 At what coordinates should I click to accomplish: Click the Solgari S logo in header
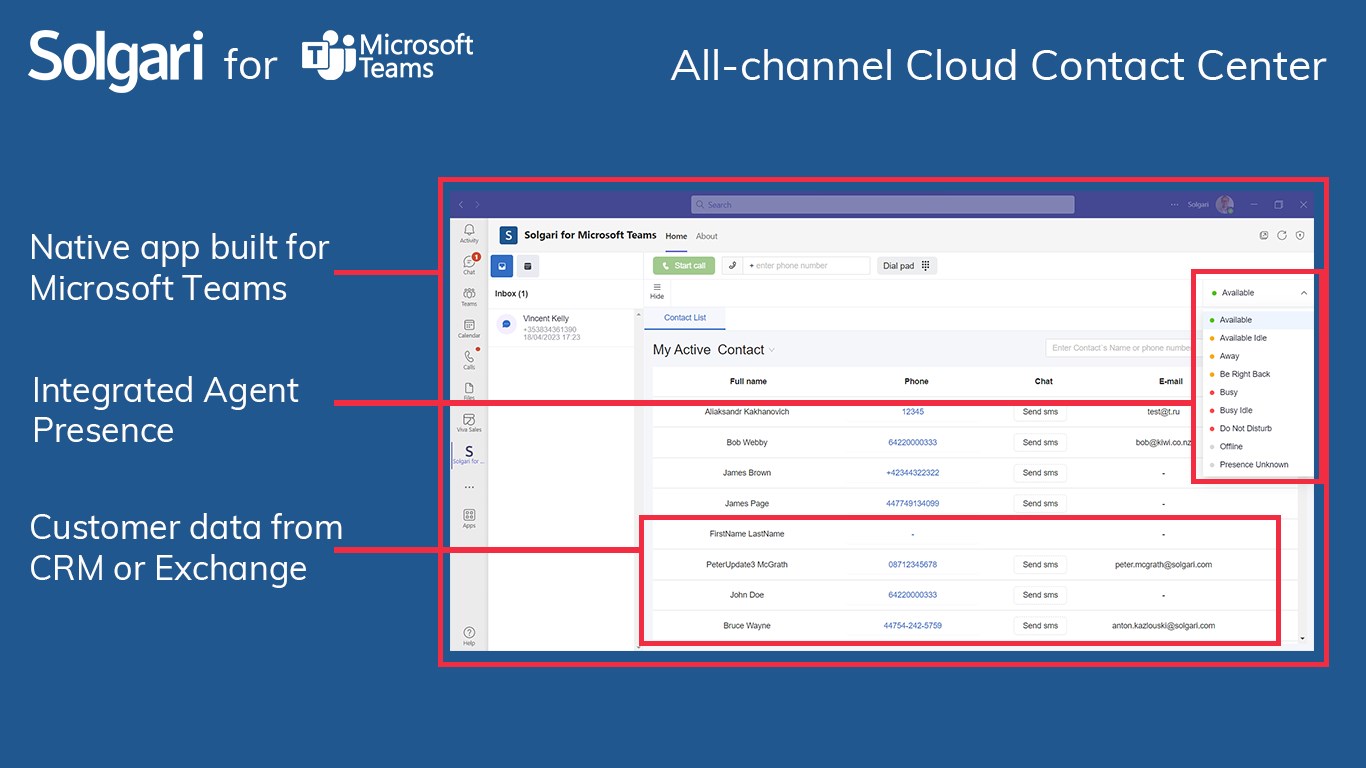(509, 236)
